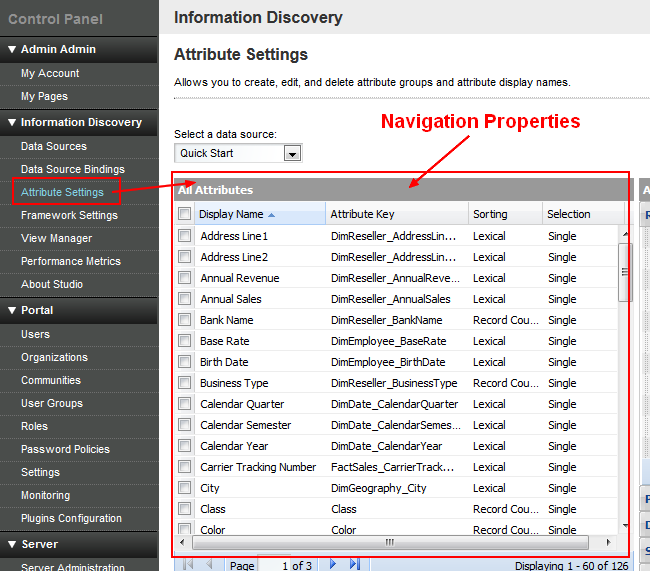Screen dimensions: 650x571
Task: Go to Password Policies
Action: click(65, 449)
